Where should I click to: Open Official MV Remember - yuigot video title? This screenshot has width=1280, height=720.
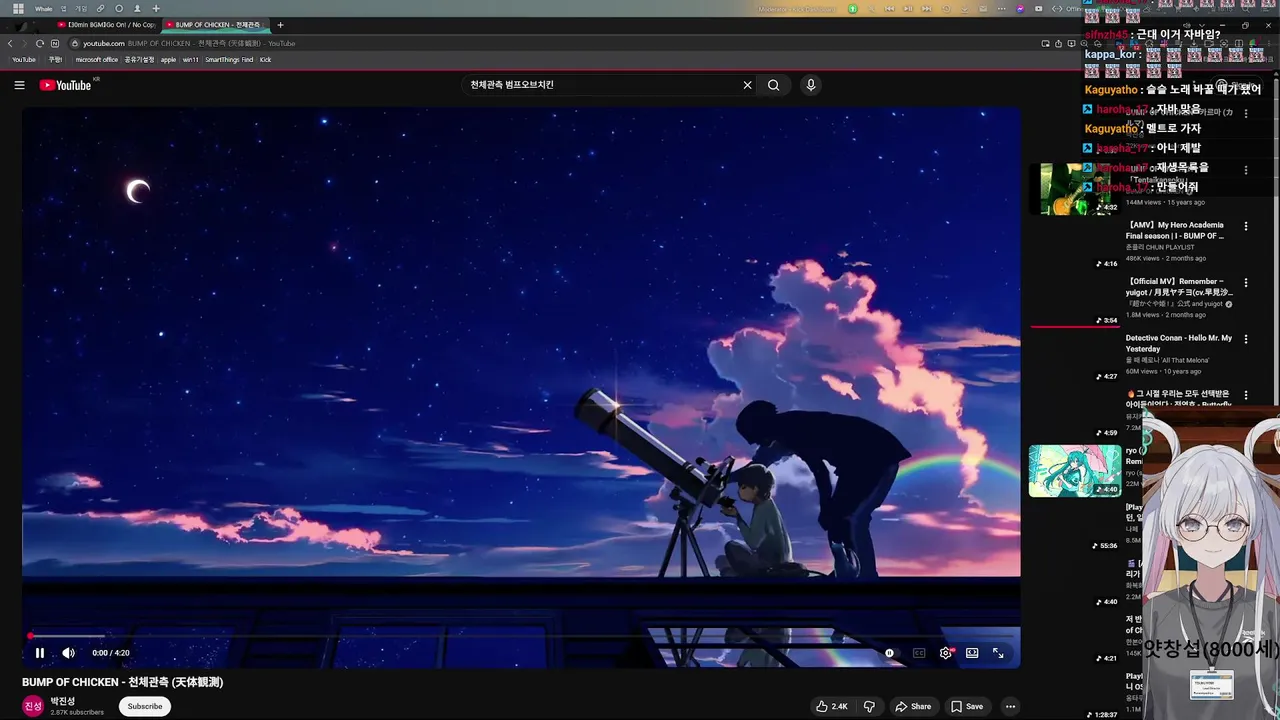1179,287
